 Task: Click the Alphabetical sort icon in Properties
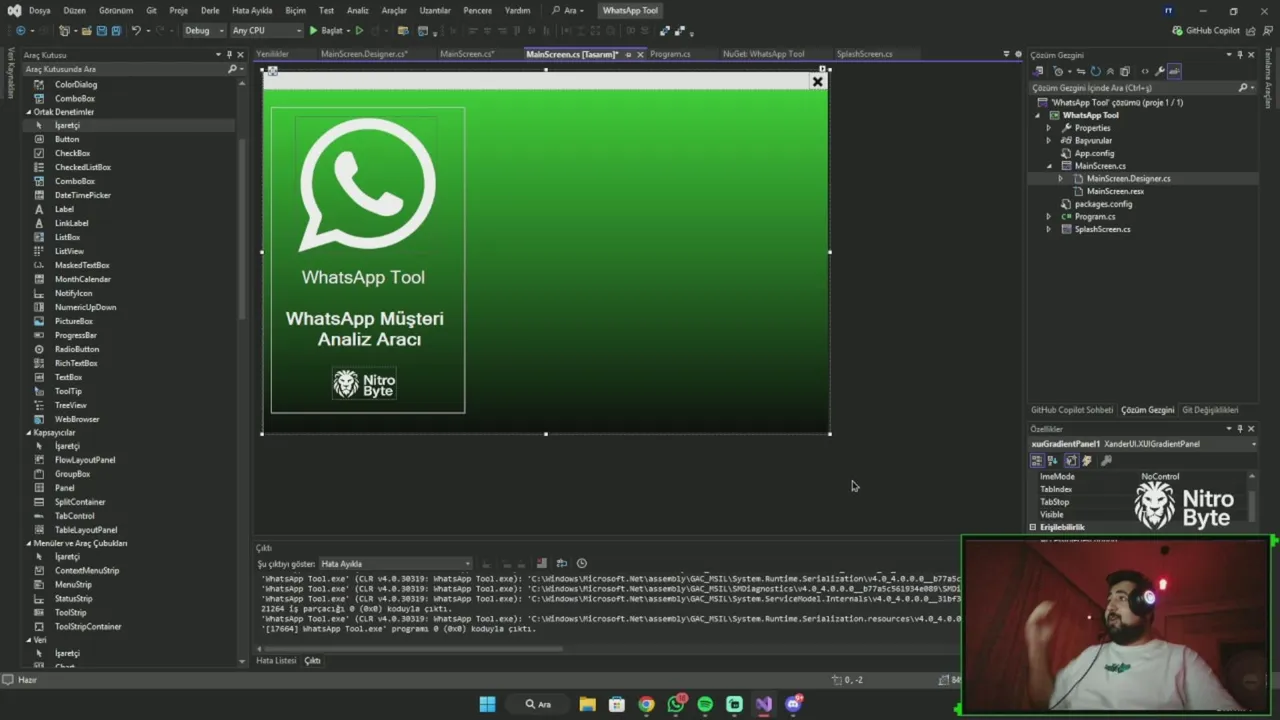[1052, 460]
